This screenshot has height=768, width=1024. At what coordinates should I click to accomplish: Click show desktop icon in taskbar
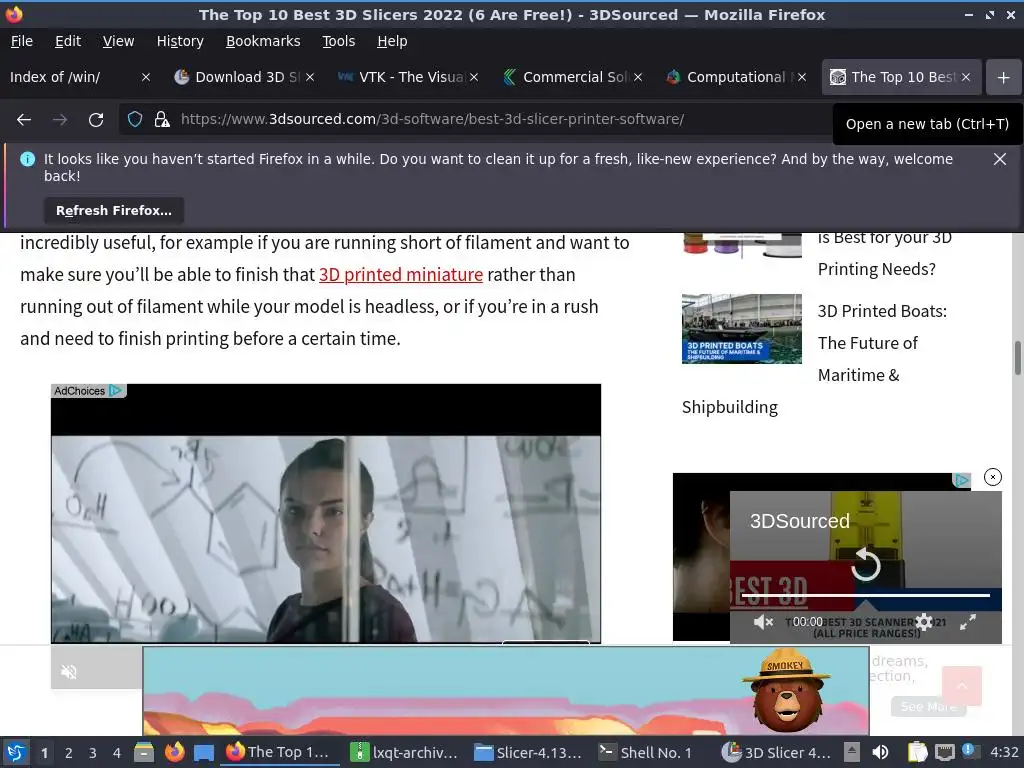(x=204, y=752)
